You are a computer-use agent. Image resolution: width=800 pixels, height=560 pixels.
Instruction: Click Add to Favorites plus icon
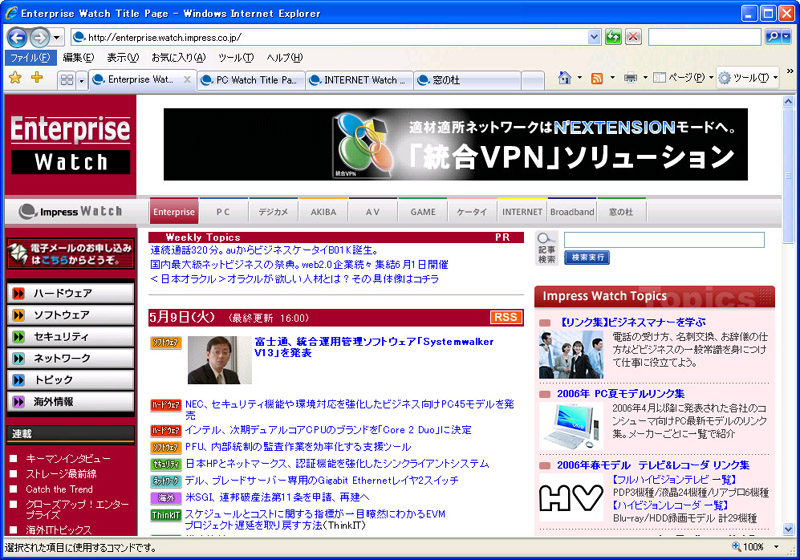click(x=37, y=78)
